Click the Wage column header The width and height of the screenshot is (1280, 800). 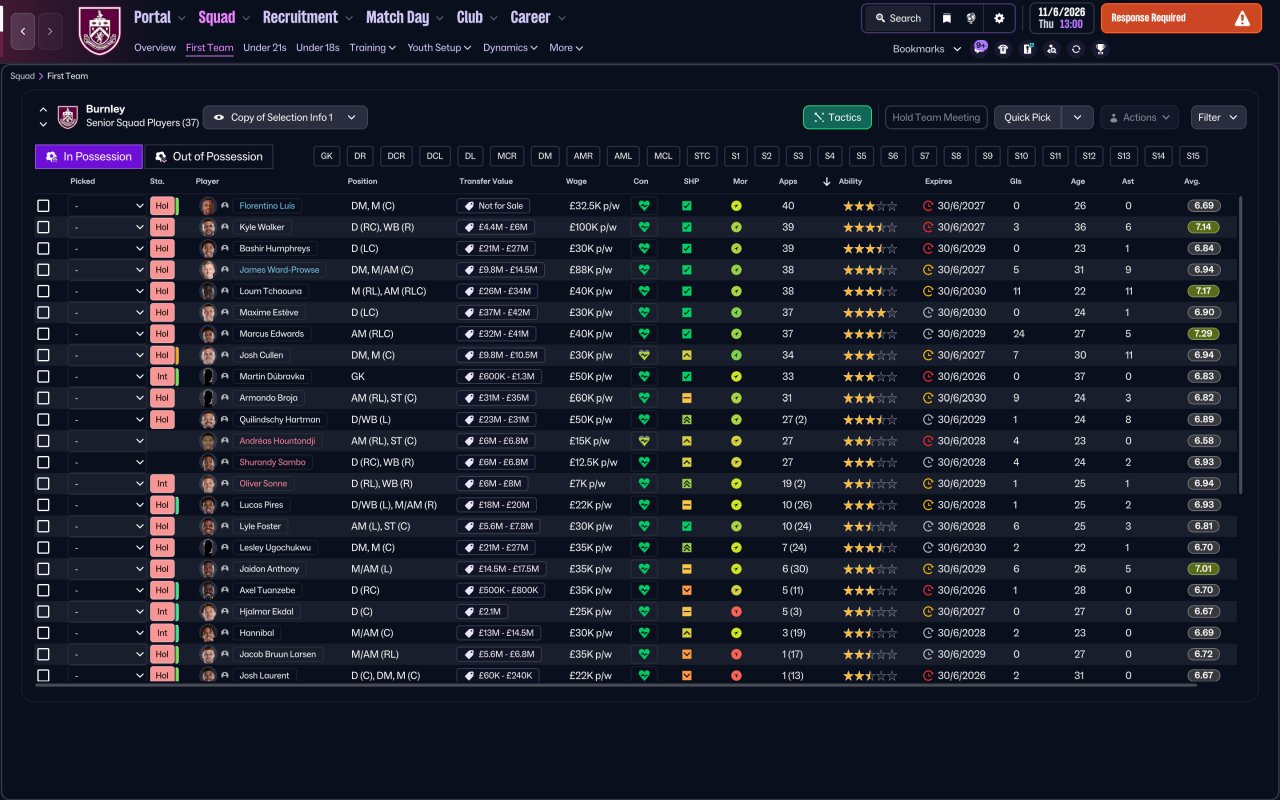tap(576, 181)
